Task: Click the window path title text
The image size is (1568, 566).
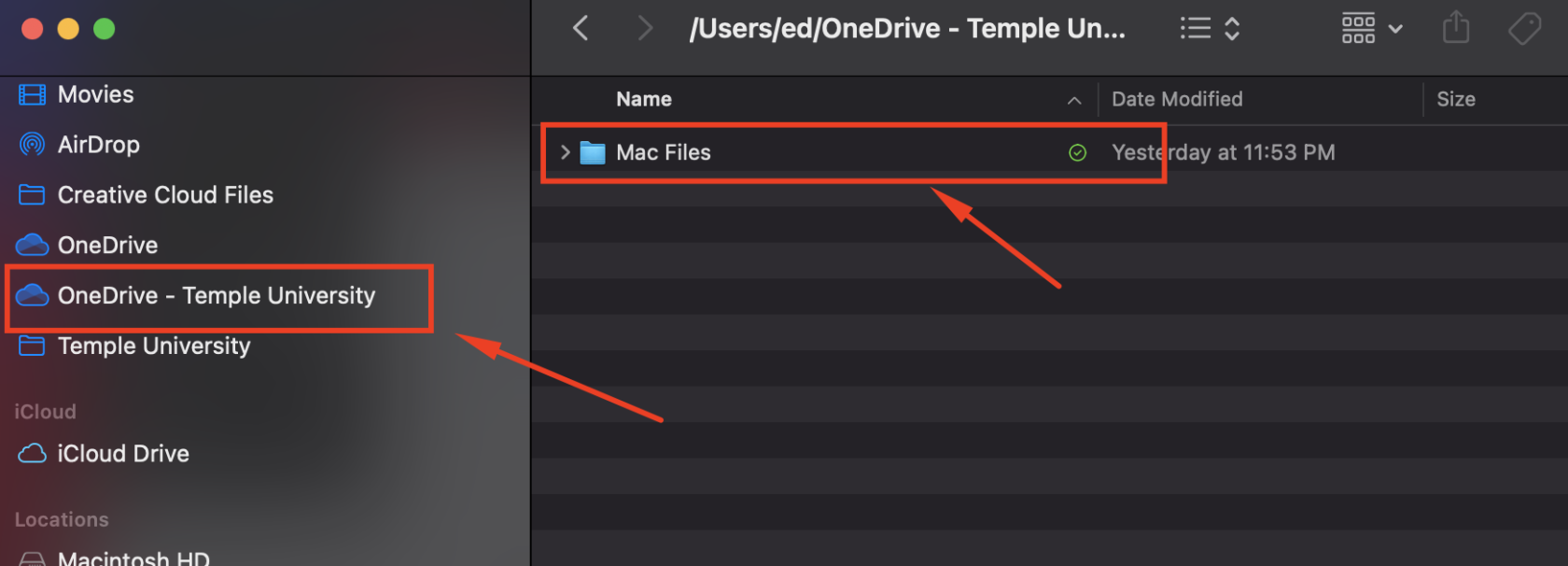Action: tap(907, 29)
